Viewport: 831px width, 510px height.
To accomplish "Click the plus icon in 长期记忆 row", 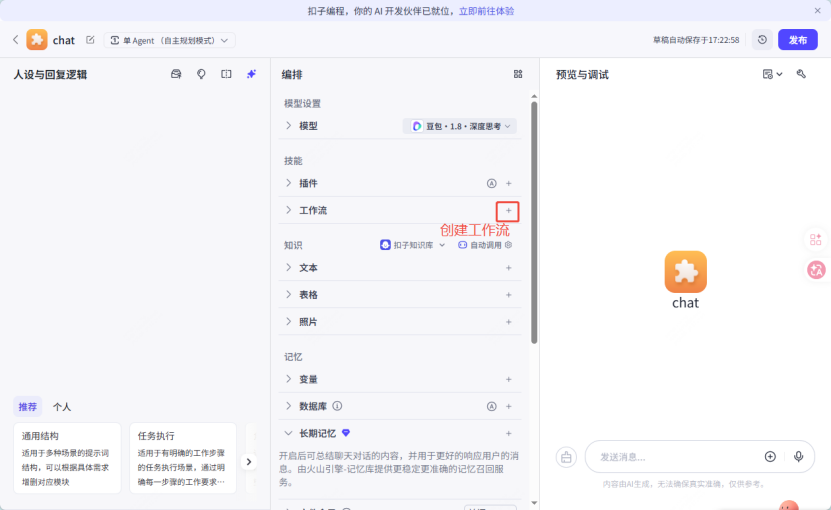I will click(509, 434).
